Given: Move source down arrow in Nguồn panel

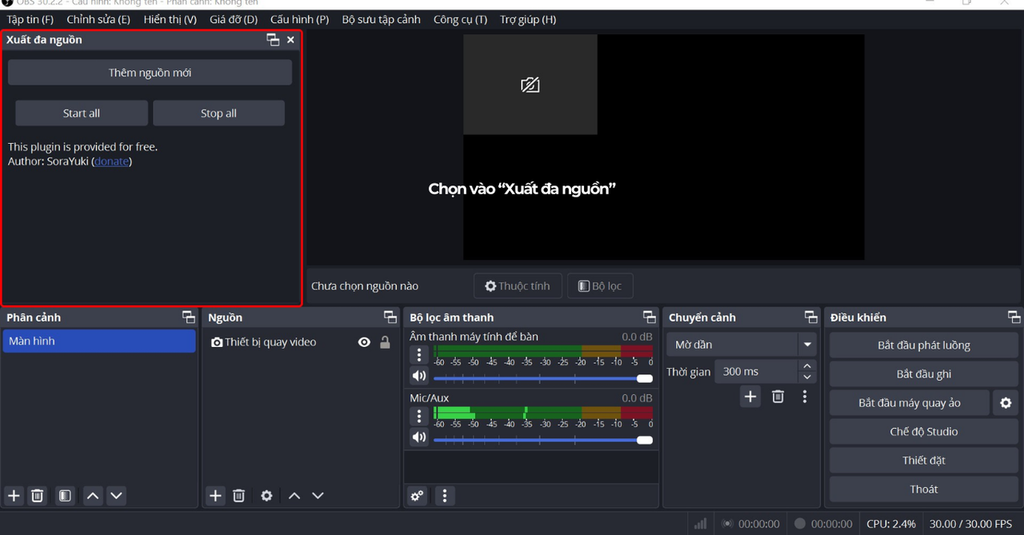Looking at the screenshot, I should tap(318, 496).
